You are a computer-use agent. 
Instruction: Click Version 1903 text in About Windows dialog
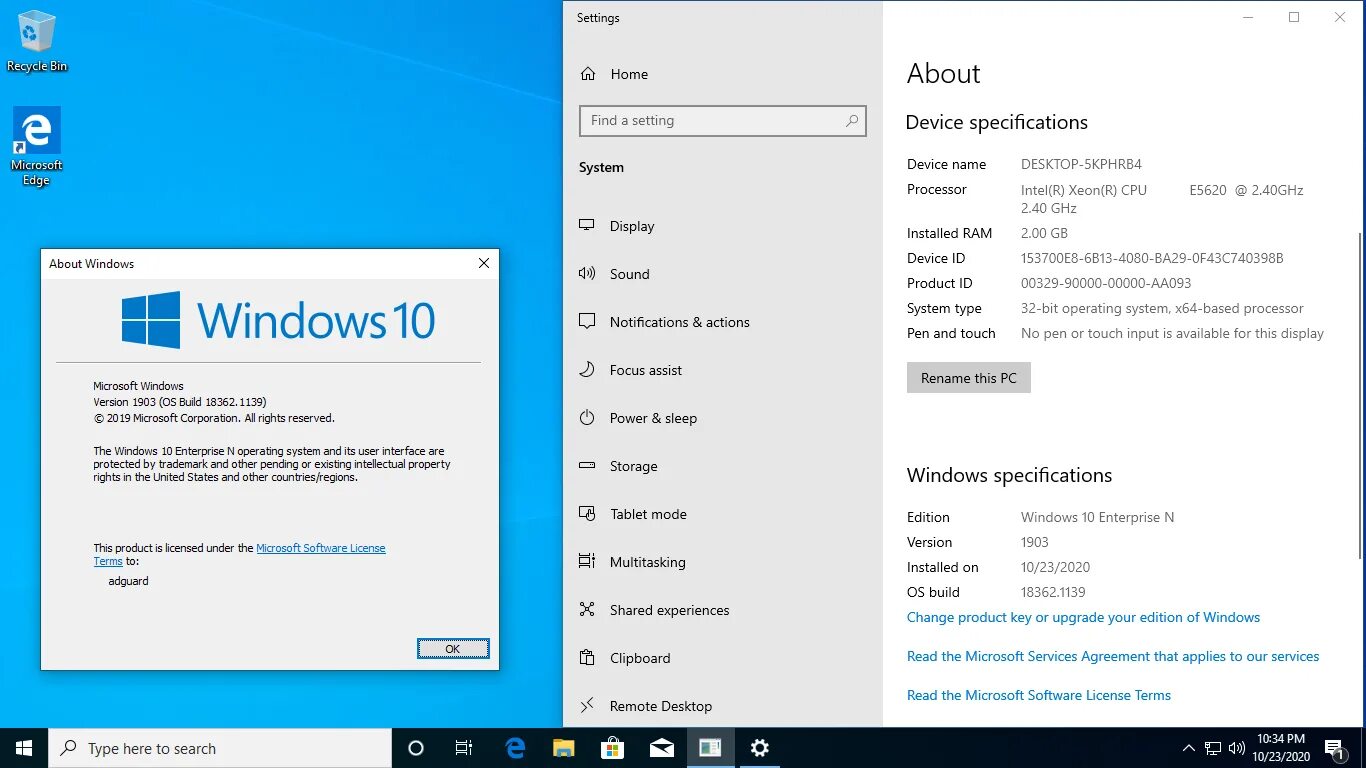(x=180, y=402)
